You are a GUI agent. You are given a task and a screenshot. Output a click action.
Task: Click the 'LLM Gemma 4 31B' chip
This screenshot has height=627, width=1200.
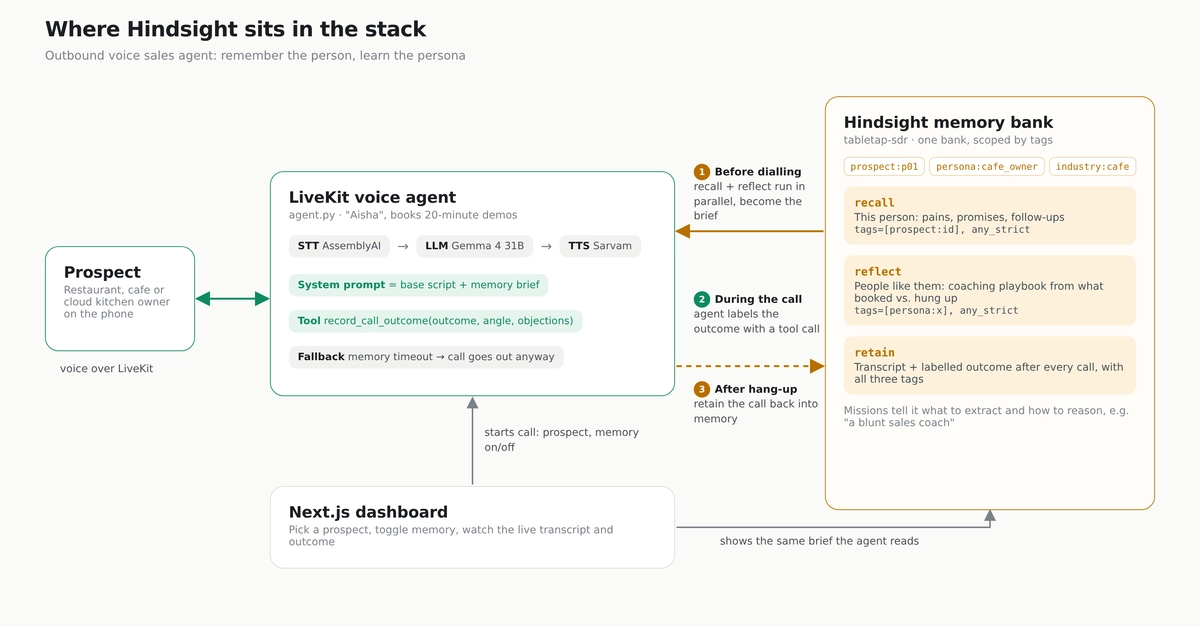(x=474, y=246)
